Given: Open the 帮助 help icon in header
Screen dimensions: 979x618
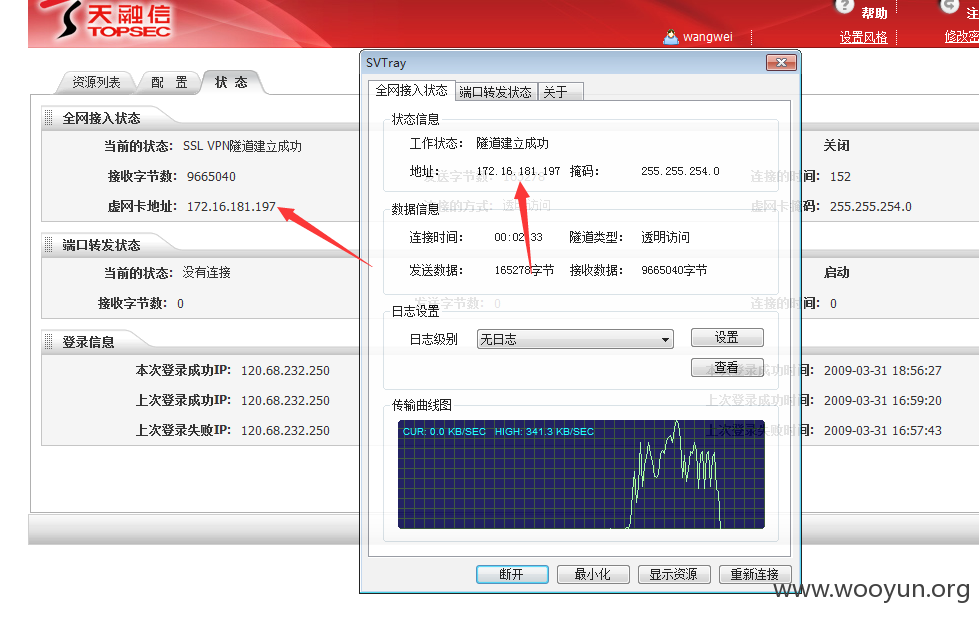Looking at the screenshot, I should point(844,6).
